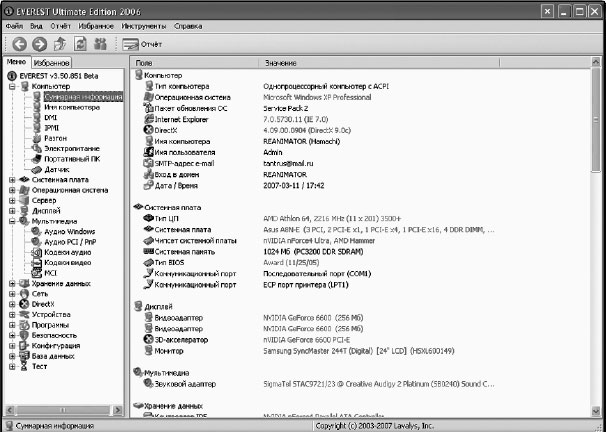Click the DirectX icon in tree

[x=23, y=303]
